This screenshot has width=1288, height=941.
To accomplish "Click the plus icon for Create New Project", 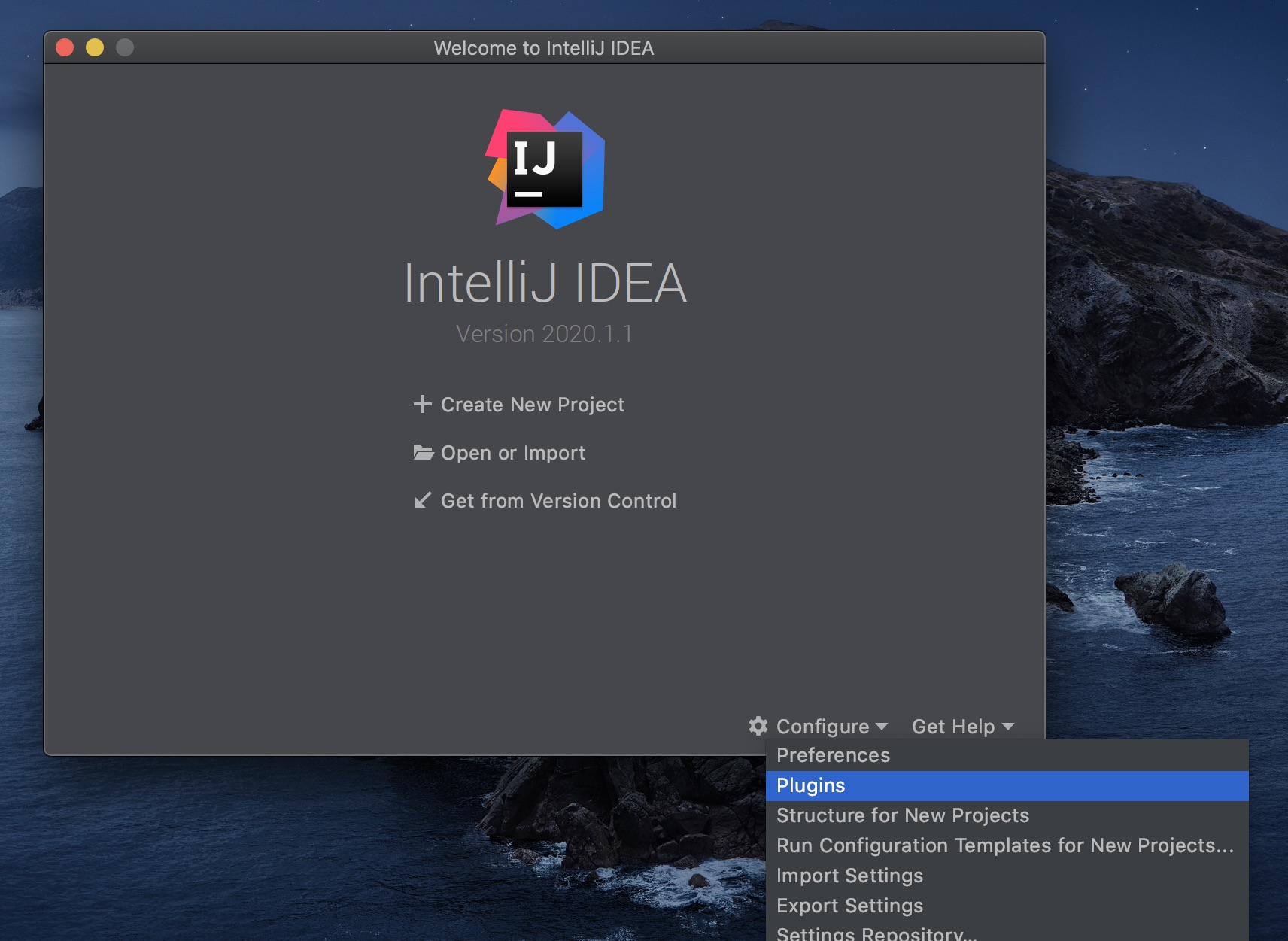I will (423, 405).
